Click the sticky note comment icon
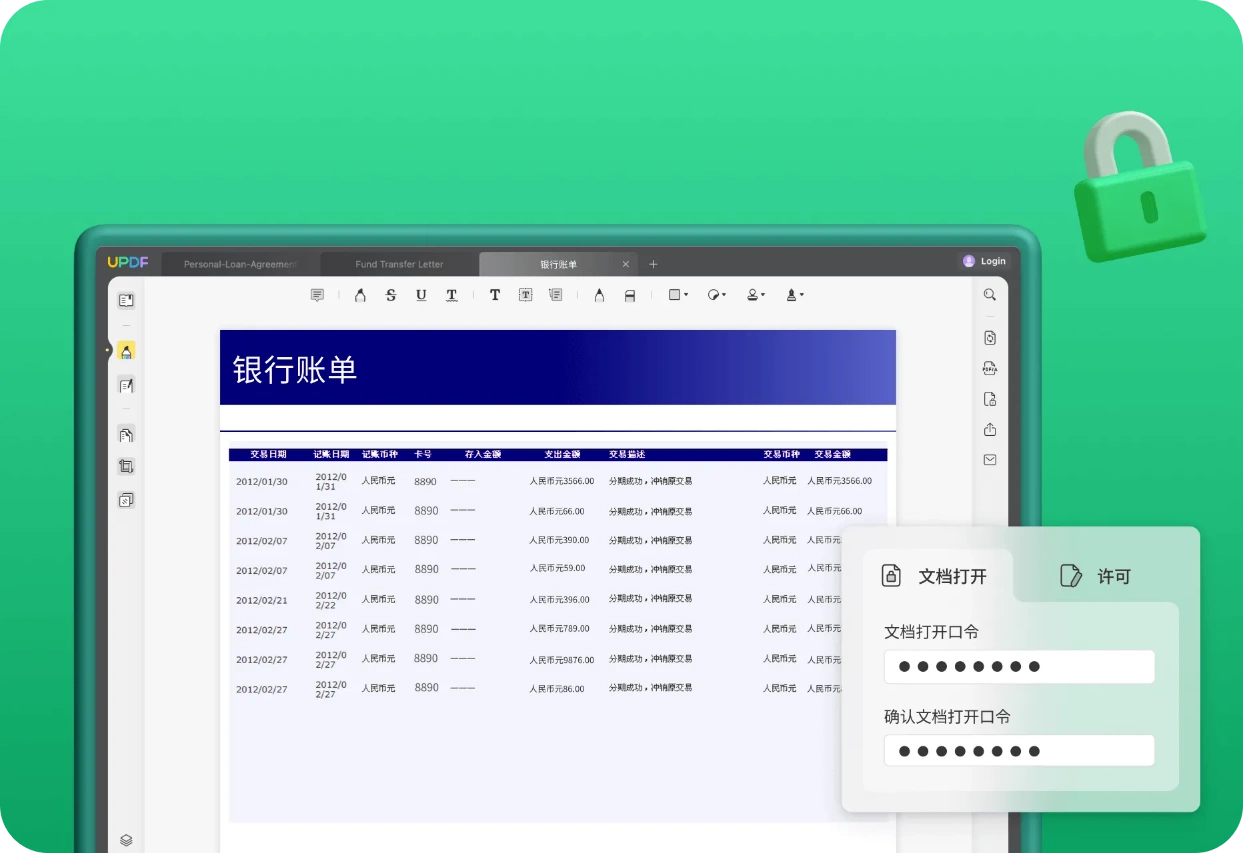 click(x=317, y=295)
